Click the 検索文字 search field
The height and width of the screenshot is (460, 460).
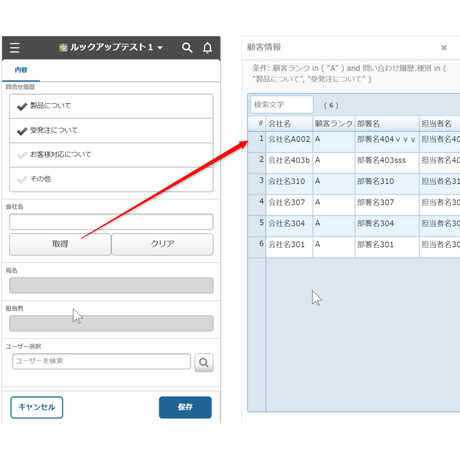click(282, 105)
